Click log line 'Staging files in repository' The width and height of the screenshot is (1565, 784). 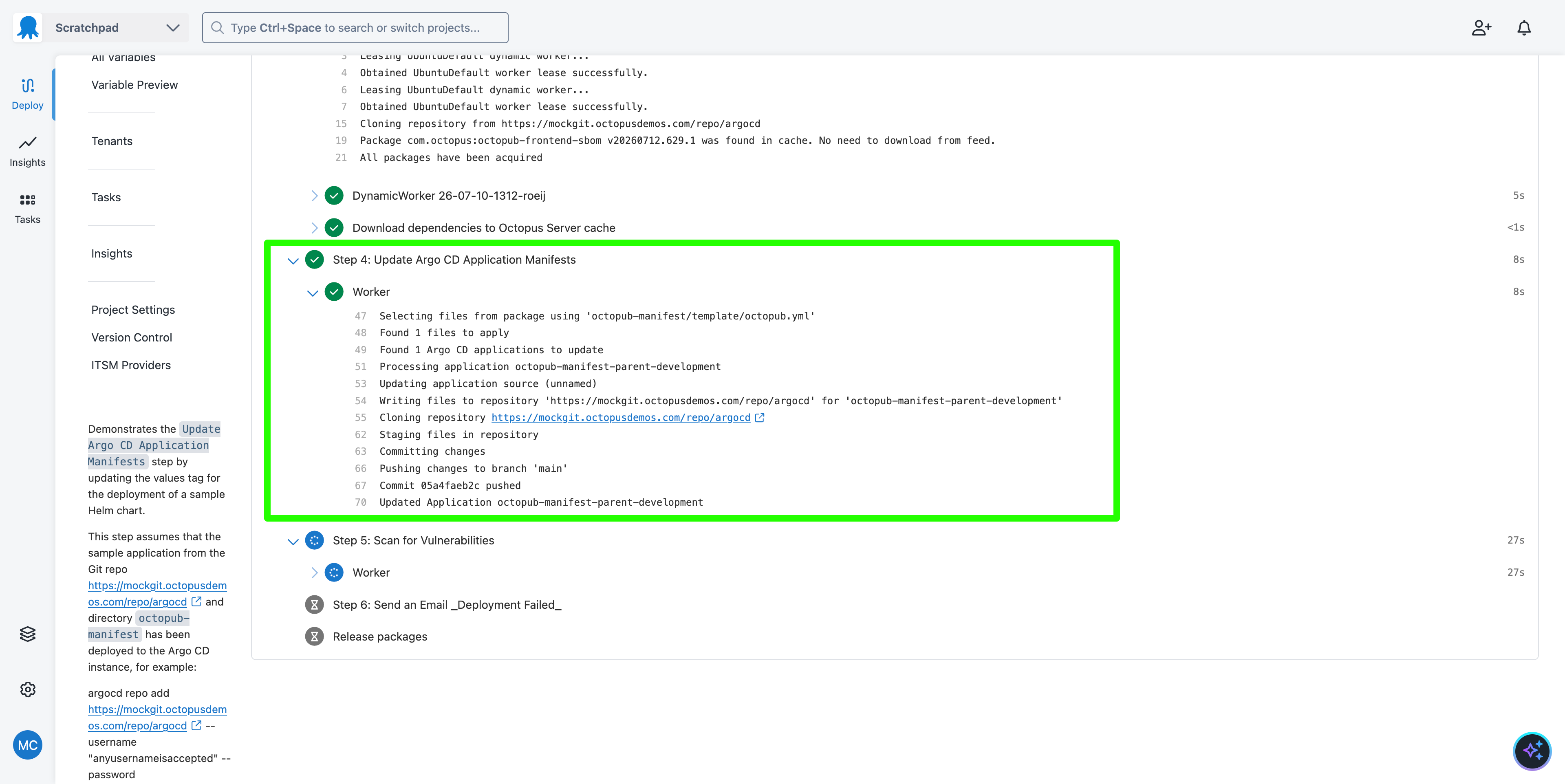click(x=458, y=435)
